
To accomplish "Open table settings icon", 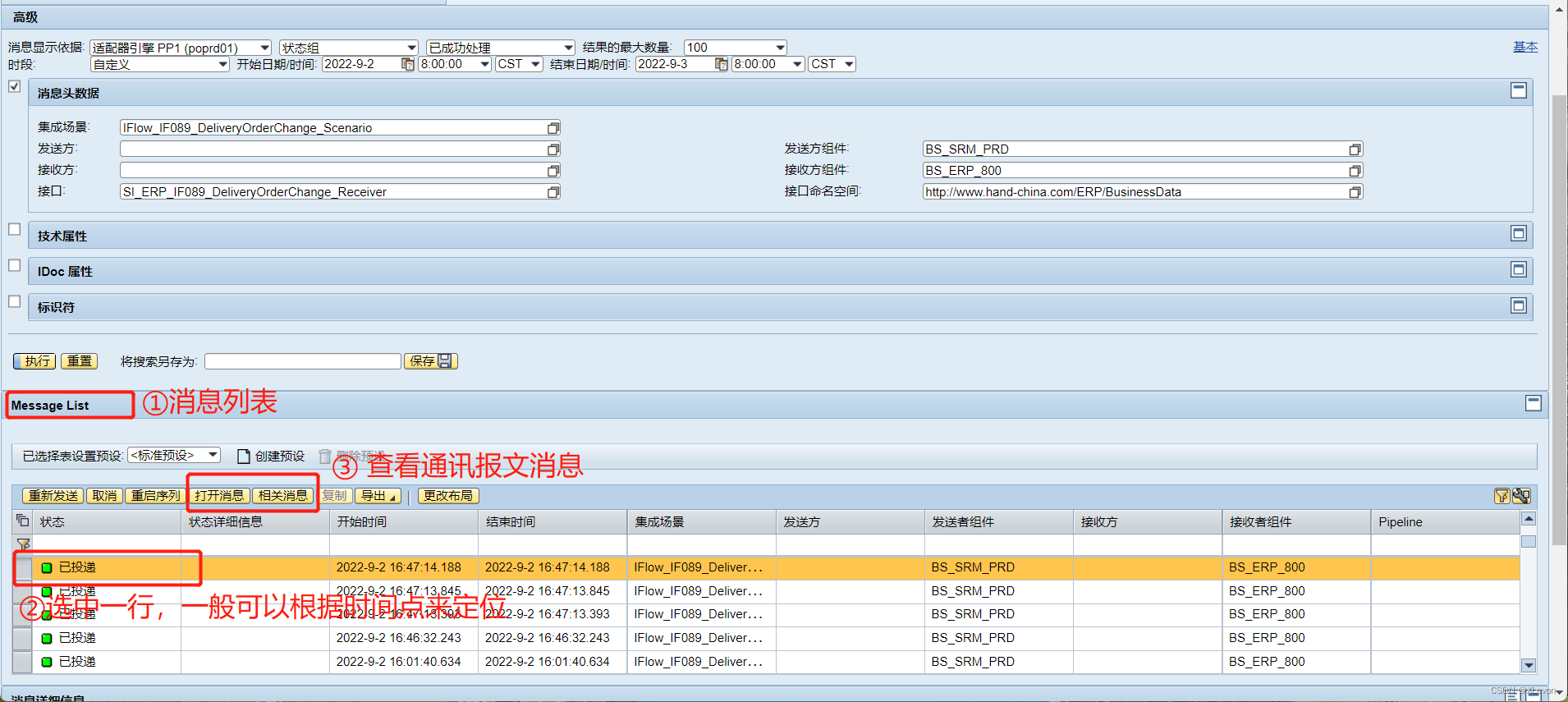I will (x=1521, y=496).
